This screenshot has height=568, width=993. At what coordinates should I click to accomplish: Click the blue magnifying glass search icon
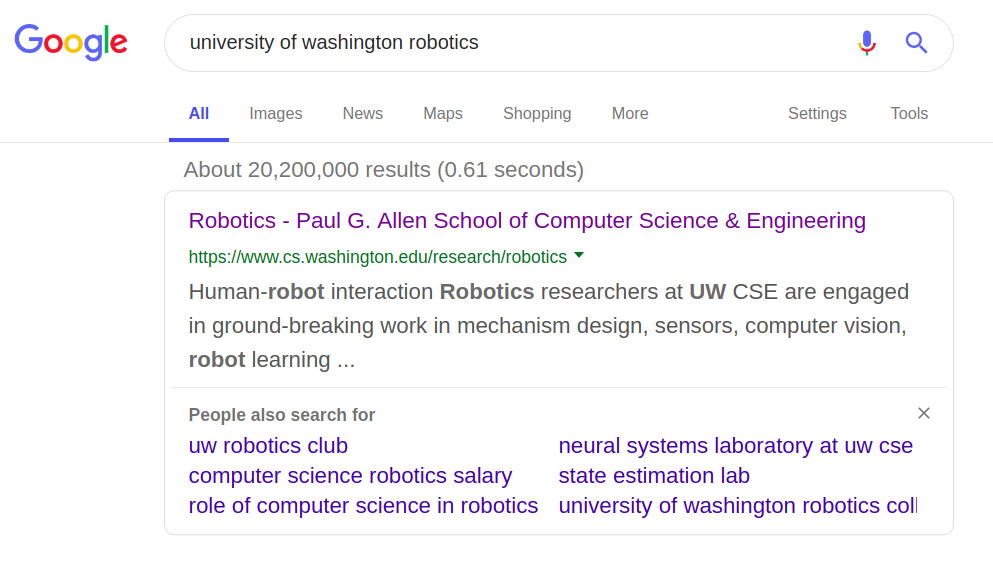click(x=916, y=43)
